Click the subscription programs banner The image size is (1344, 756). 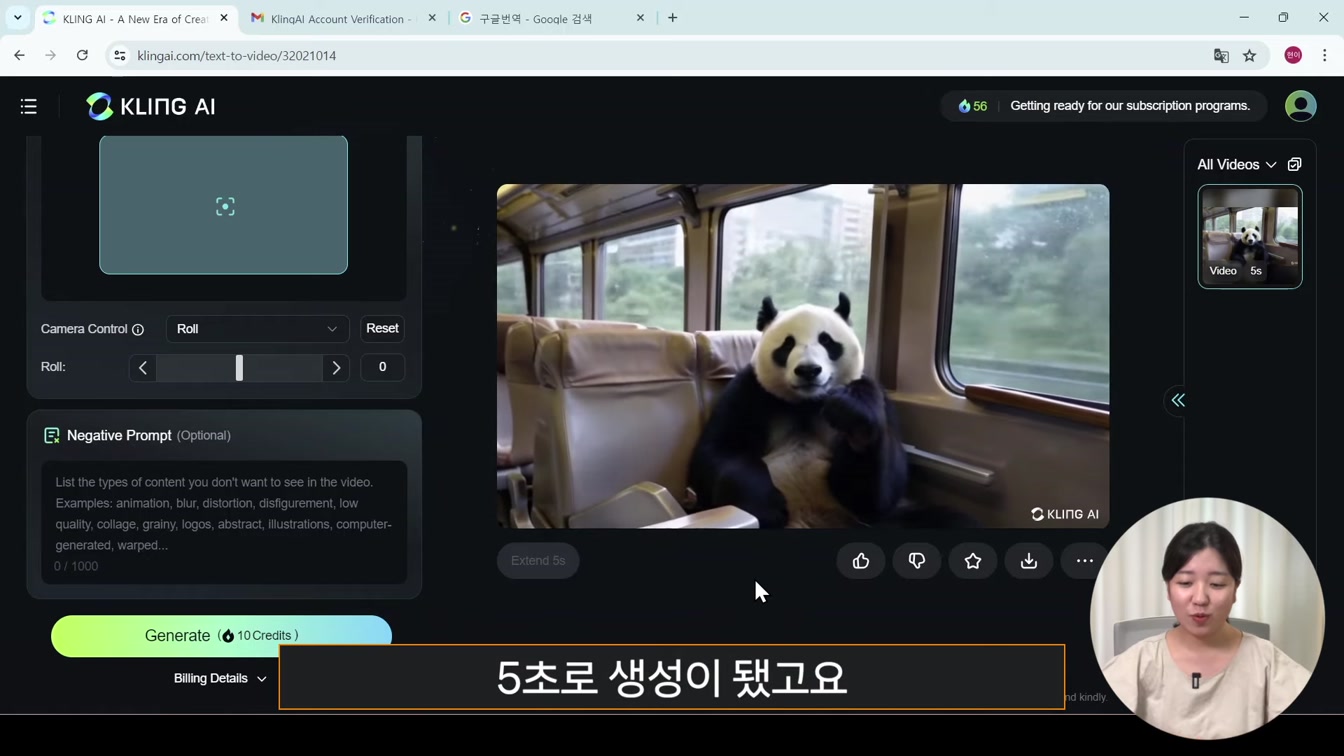click(x=1130, y=106)
